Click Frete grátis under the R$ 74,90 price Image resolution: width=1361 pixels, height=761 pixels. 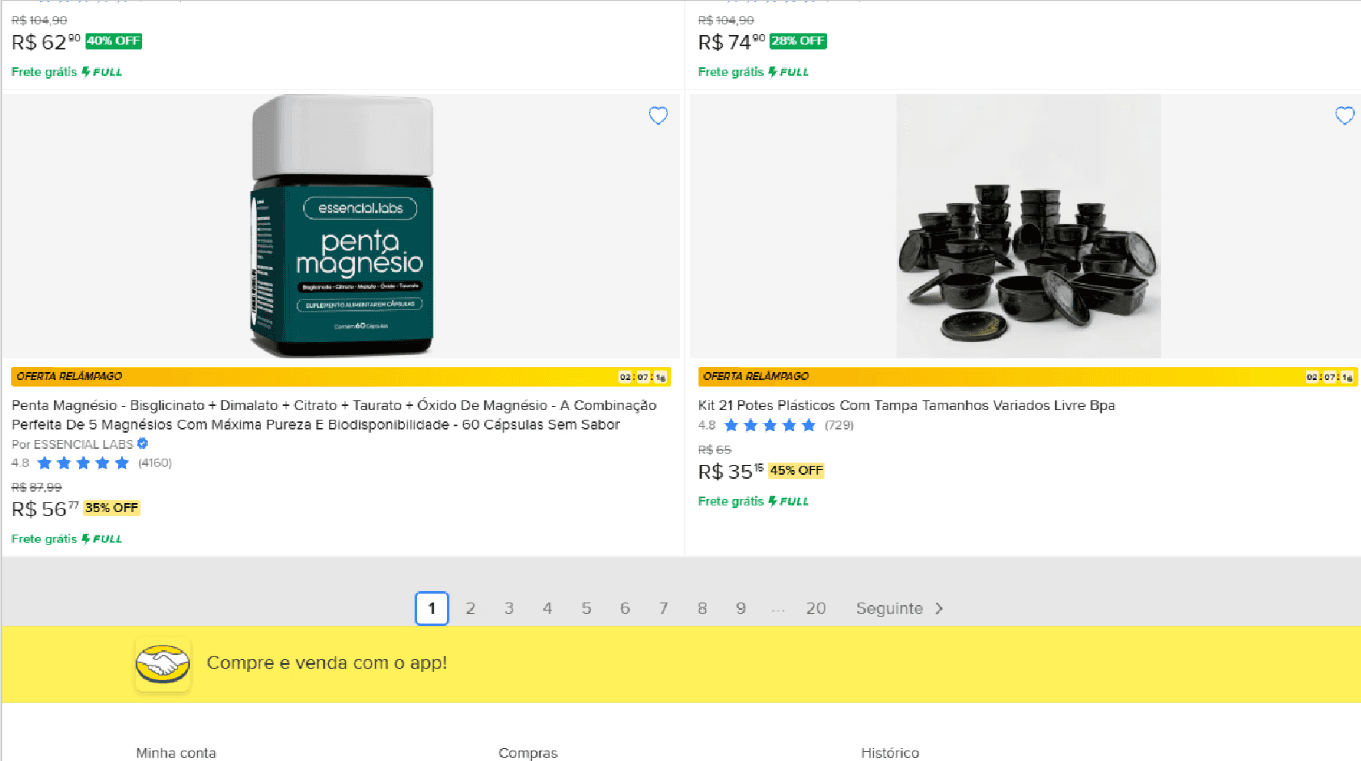coord(731,72)
